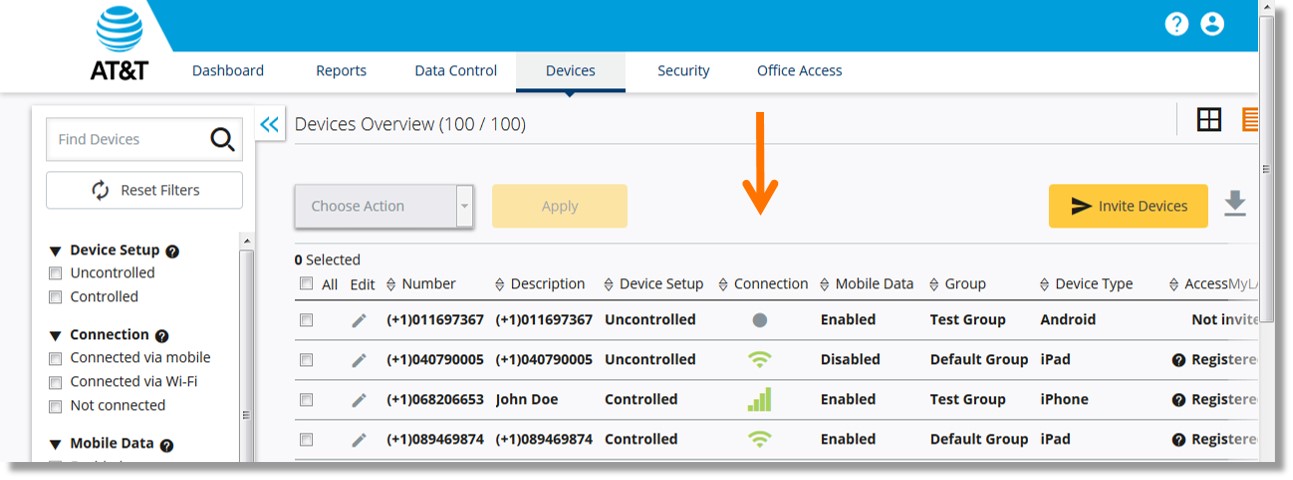Collapse the Device Setup filter section
1293x480 pixels.
click(56, 251)
